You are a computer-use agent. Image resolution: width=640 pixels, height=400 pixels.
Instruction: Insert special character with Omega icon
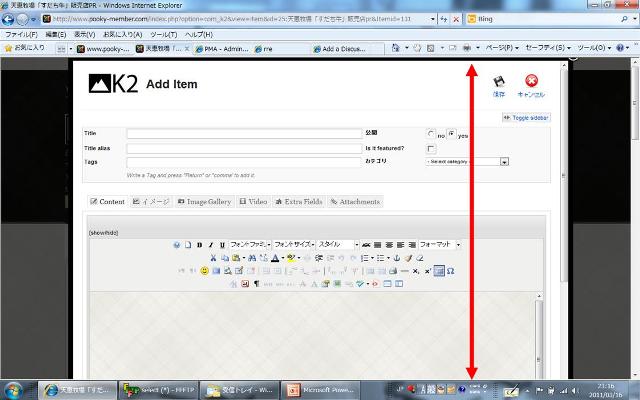450,271
